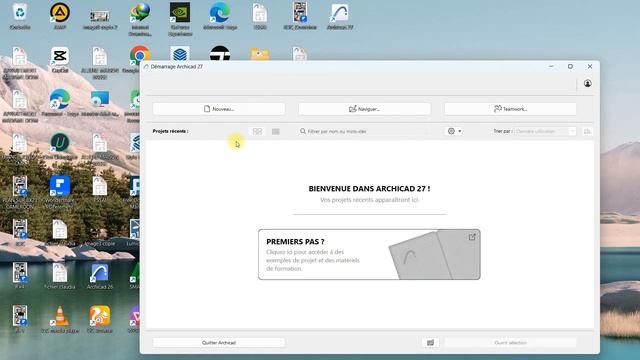Viewport: 640px width, 360px height.
Task: Select the Personnel Edge desktop shortcut
Action: tap(60, 103)
